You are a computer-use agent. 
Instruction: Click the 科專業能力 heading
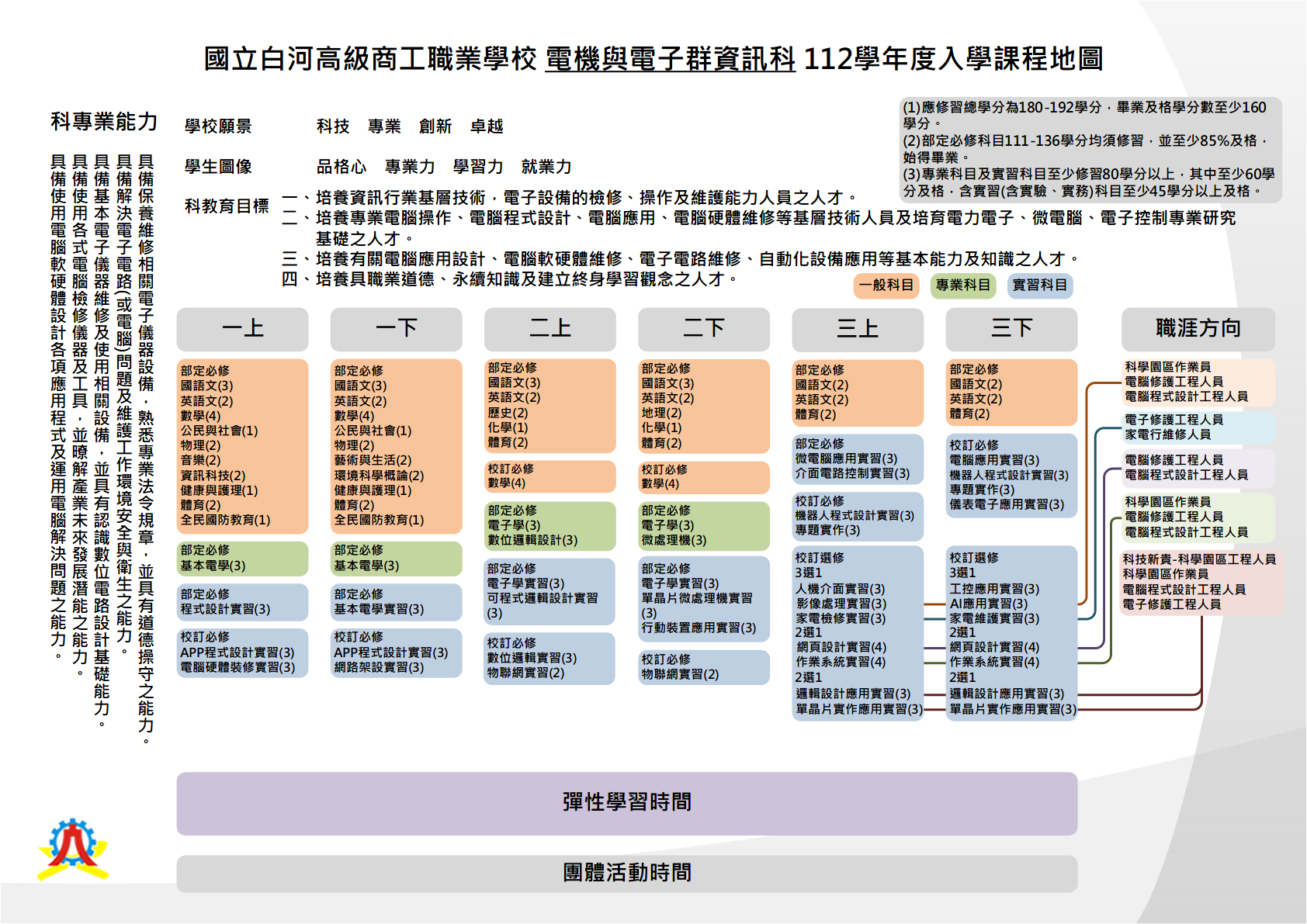[104, 122]
